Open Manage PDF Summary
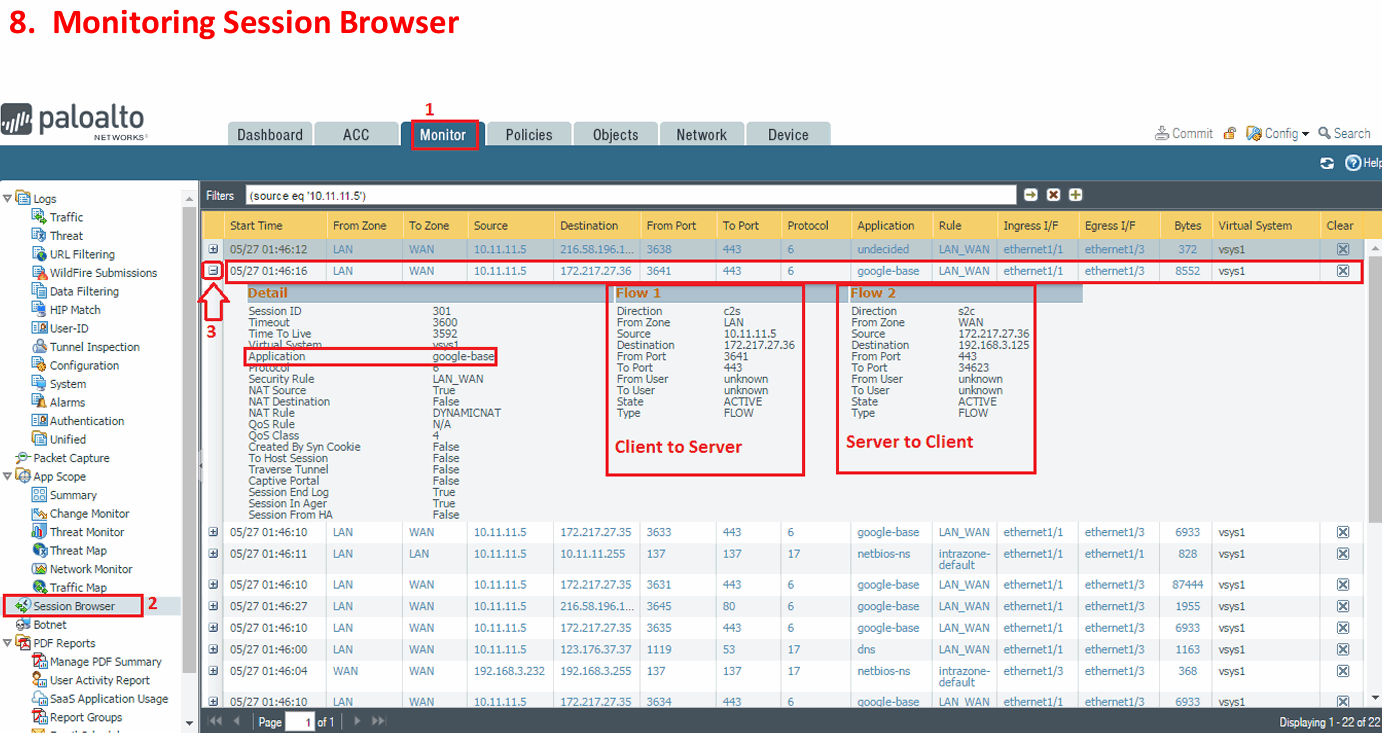Image resolution: width=1382 pixels, height=733 pixels. pos(105,662)
